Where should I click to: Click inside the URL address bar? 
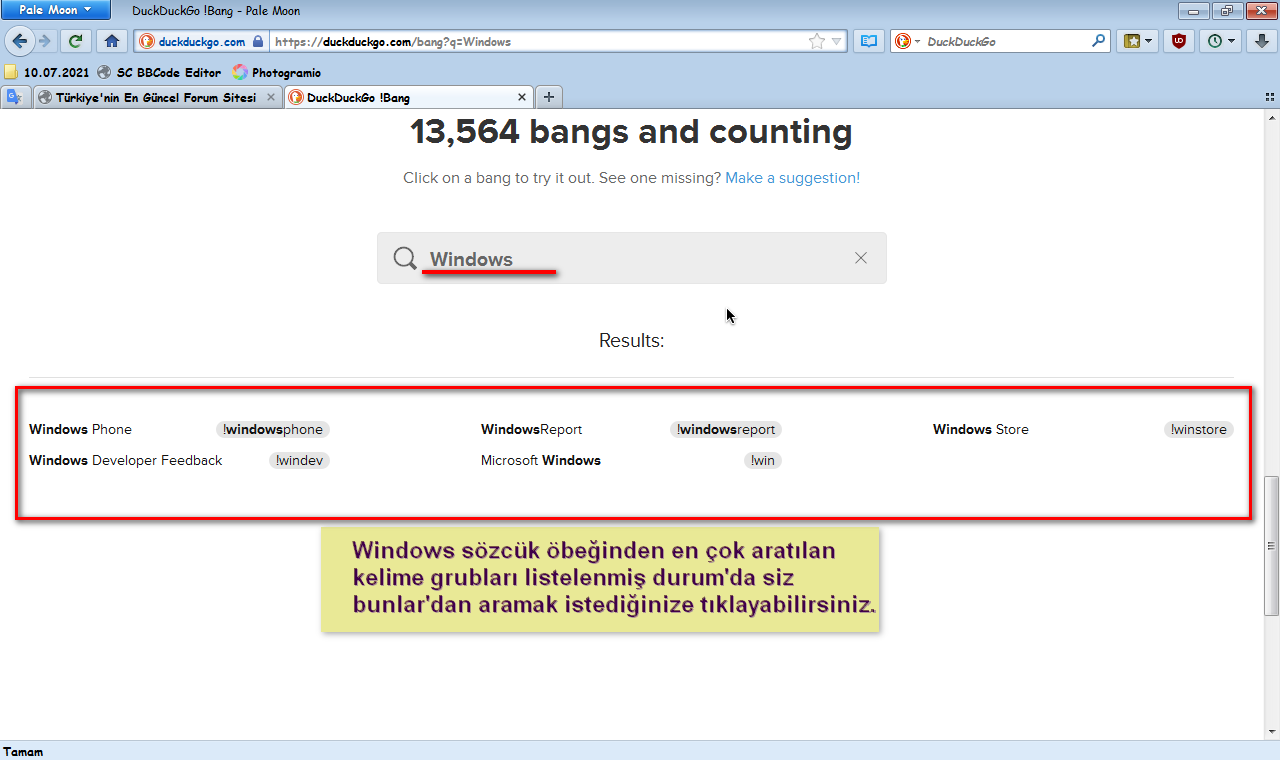(x=540, y=41)
